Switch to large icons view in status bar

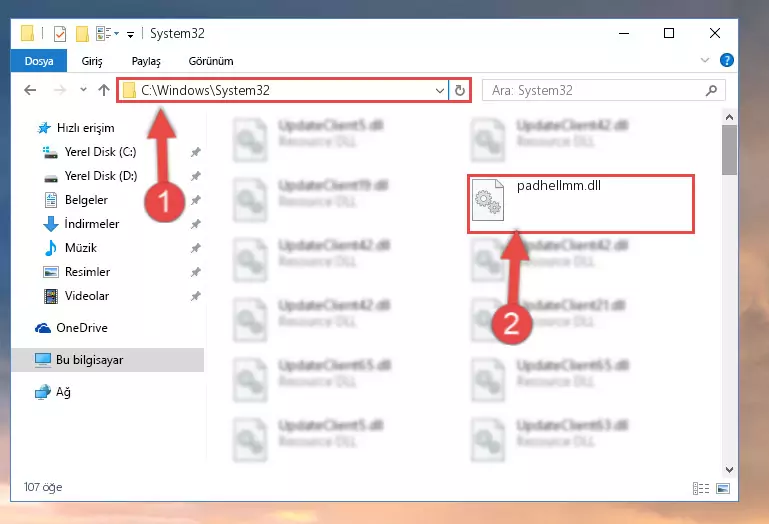[723, 488]
